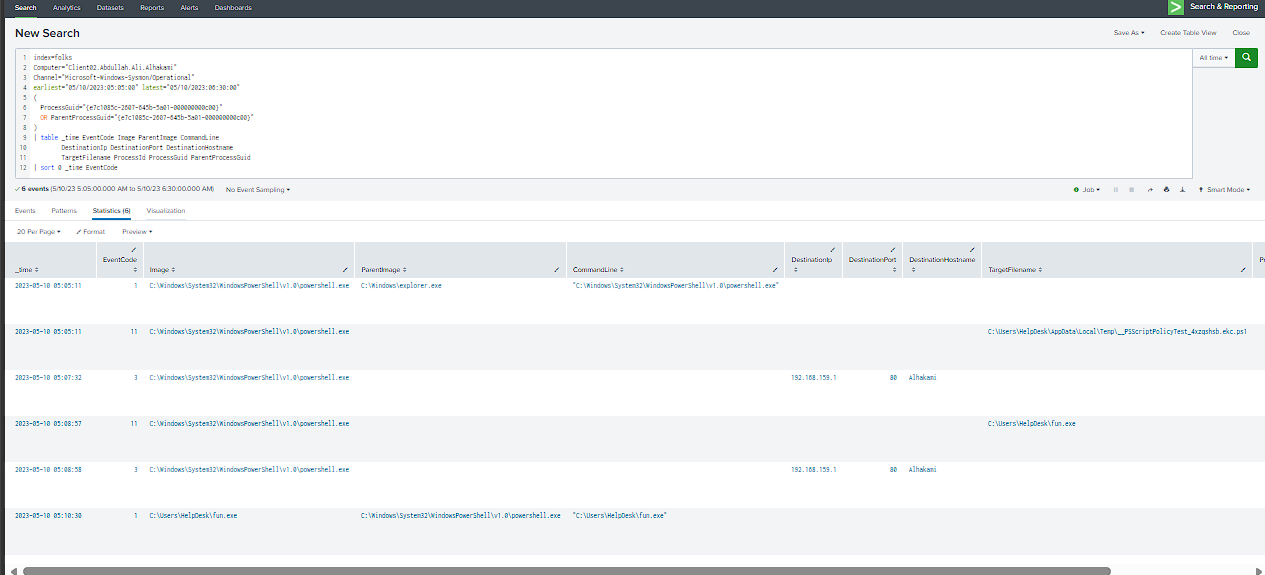
Task: Click the Search nav item
Action: 26,7
